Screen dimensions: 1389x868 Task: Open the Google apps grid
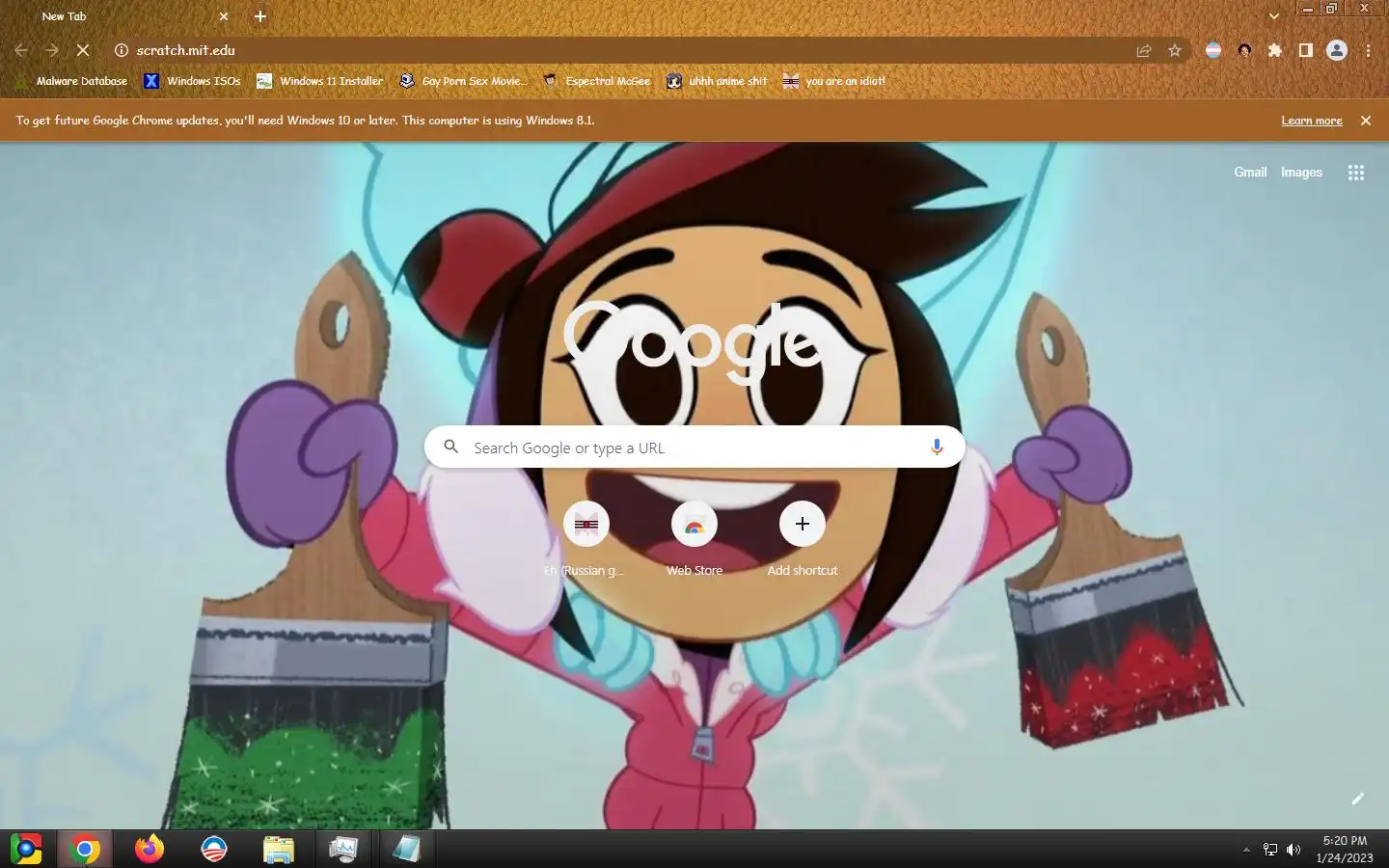(x=1356, y=173)
